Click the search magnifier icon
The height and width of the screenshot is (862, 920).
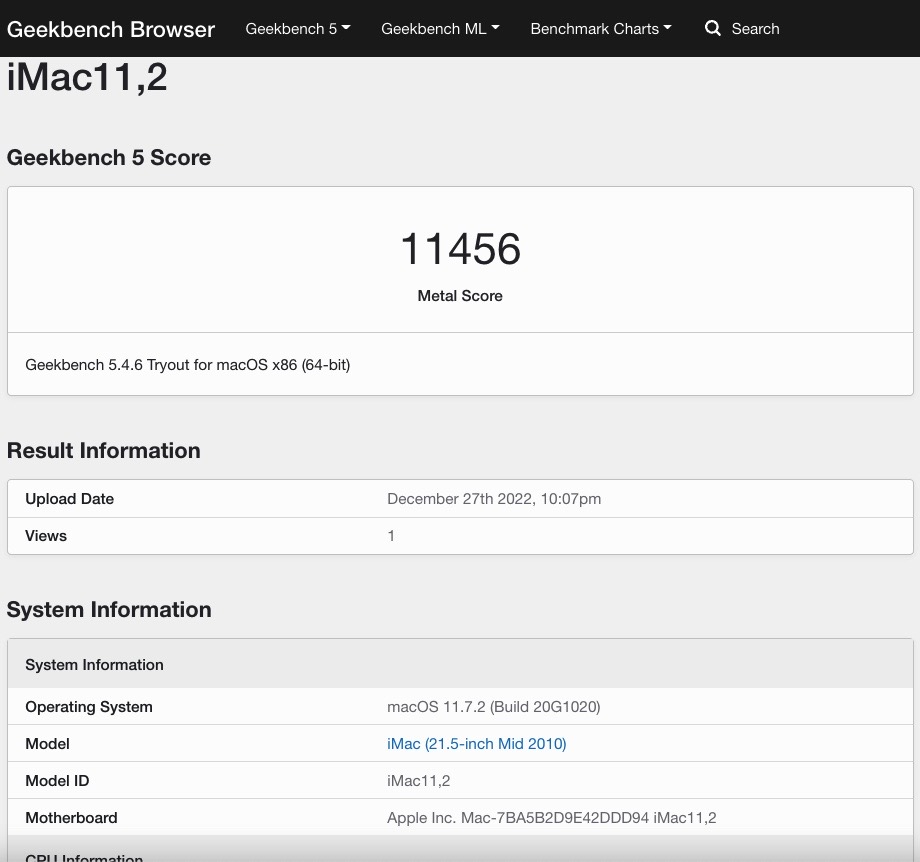click(712, 28)
